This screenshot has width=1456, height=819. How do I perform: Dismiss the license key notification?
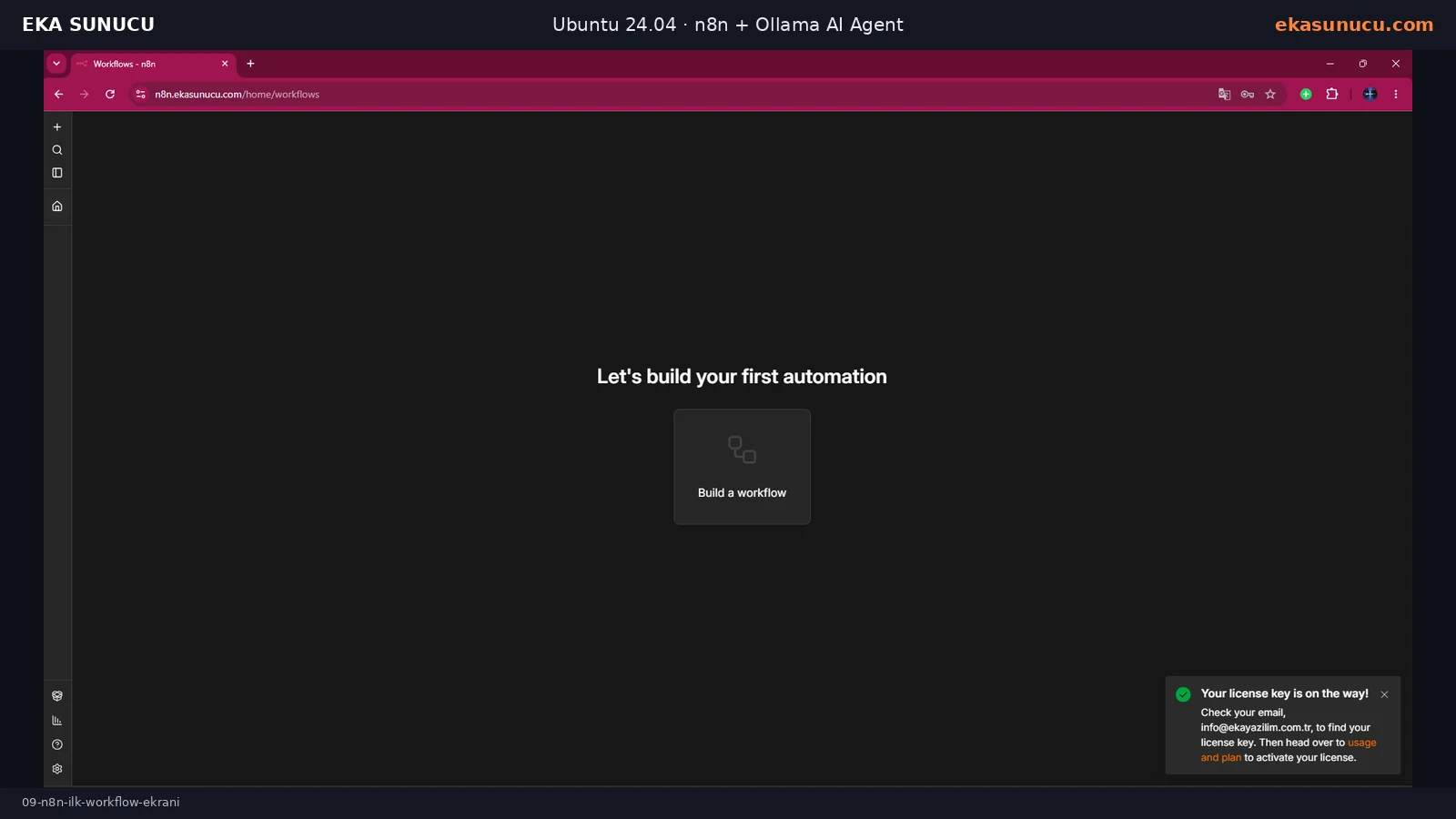[x=1384, y=694]
